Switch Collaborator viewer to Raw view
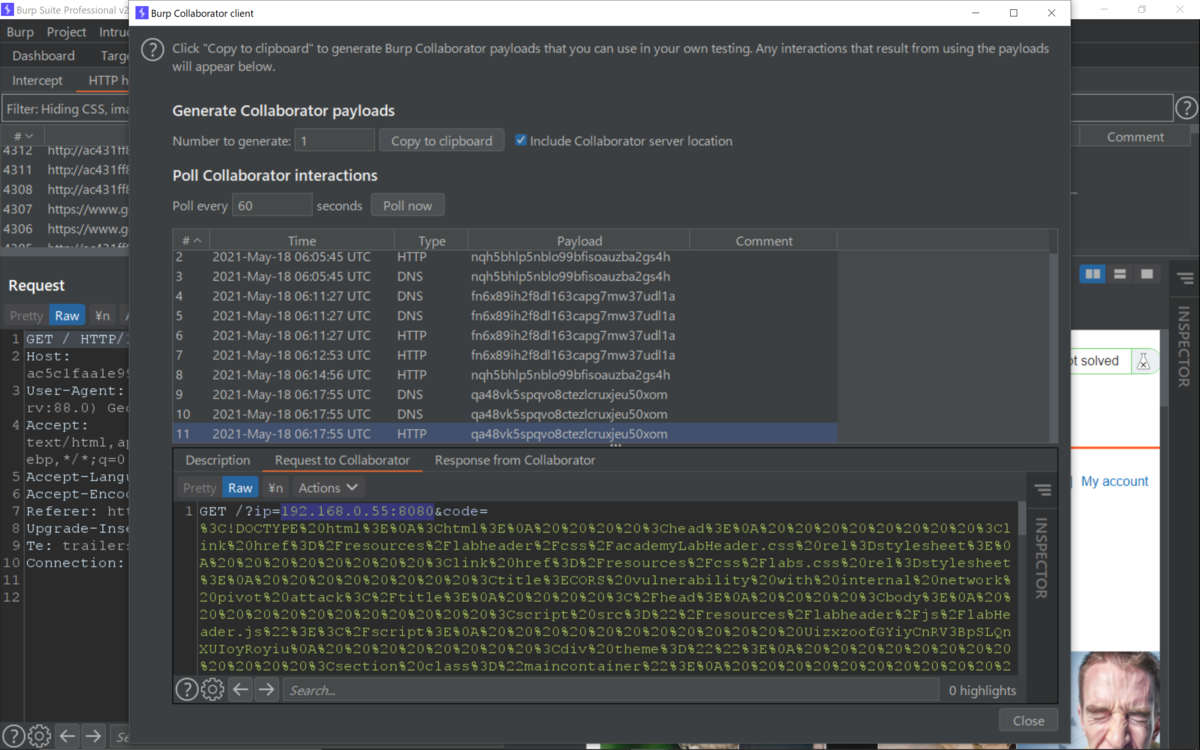 (240, 488)
